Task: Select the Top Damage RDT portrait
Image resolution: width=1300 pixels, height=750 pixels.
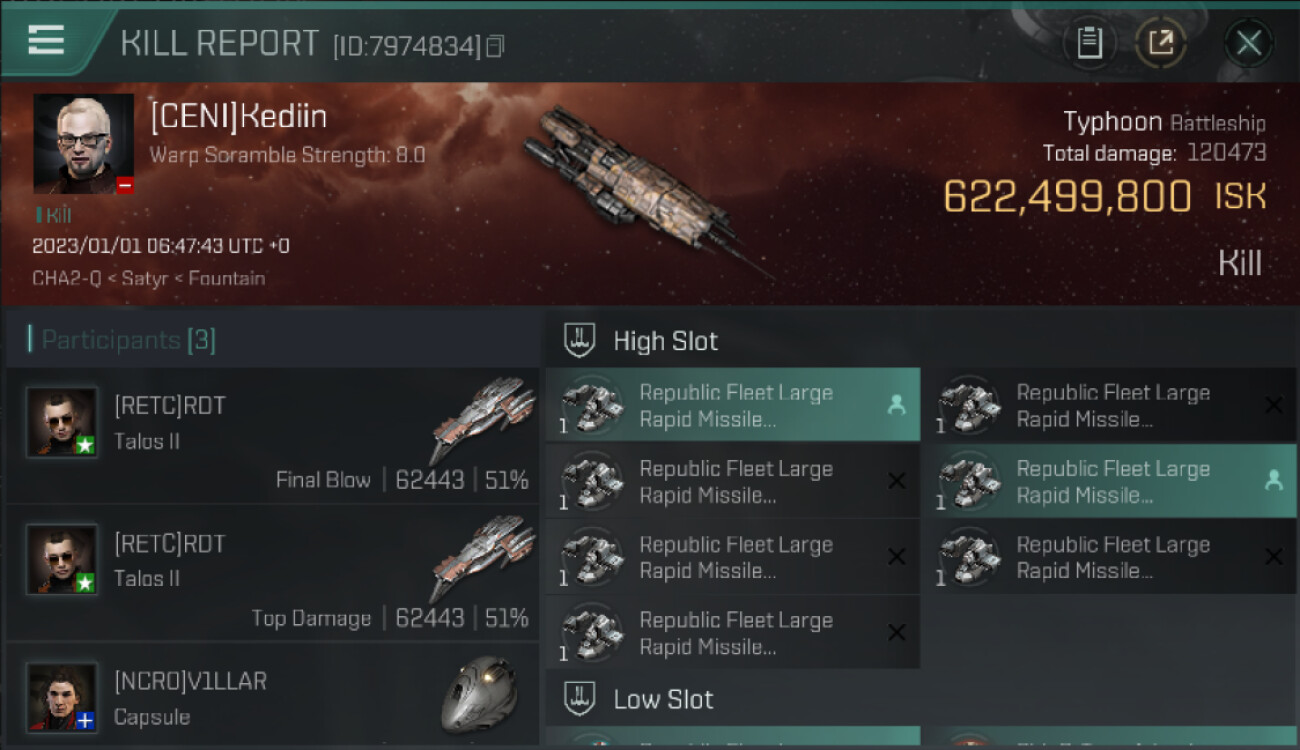Action: click(x=62, y=560)
